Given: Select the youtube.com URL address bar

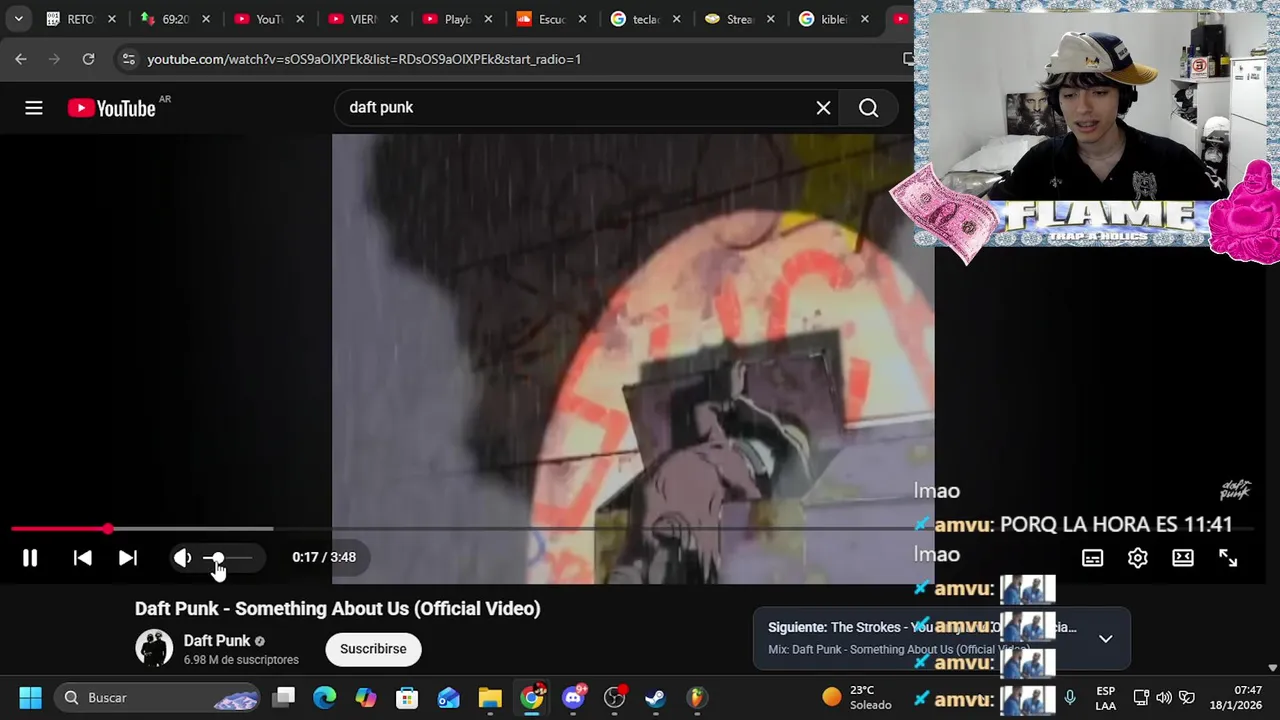Looking at the screenshot, I should (x=364, y=59).
